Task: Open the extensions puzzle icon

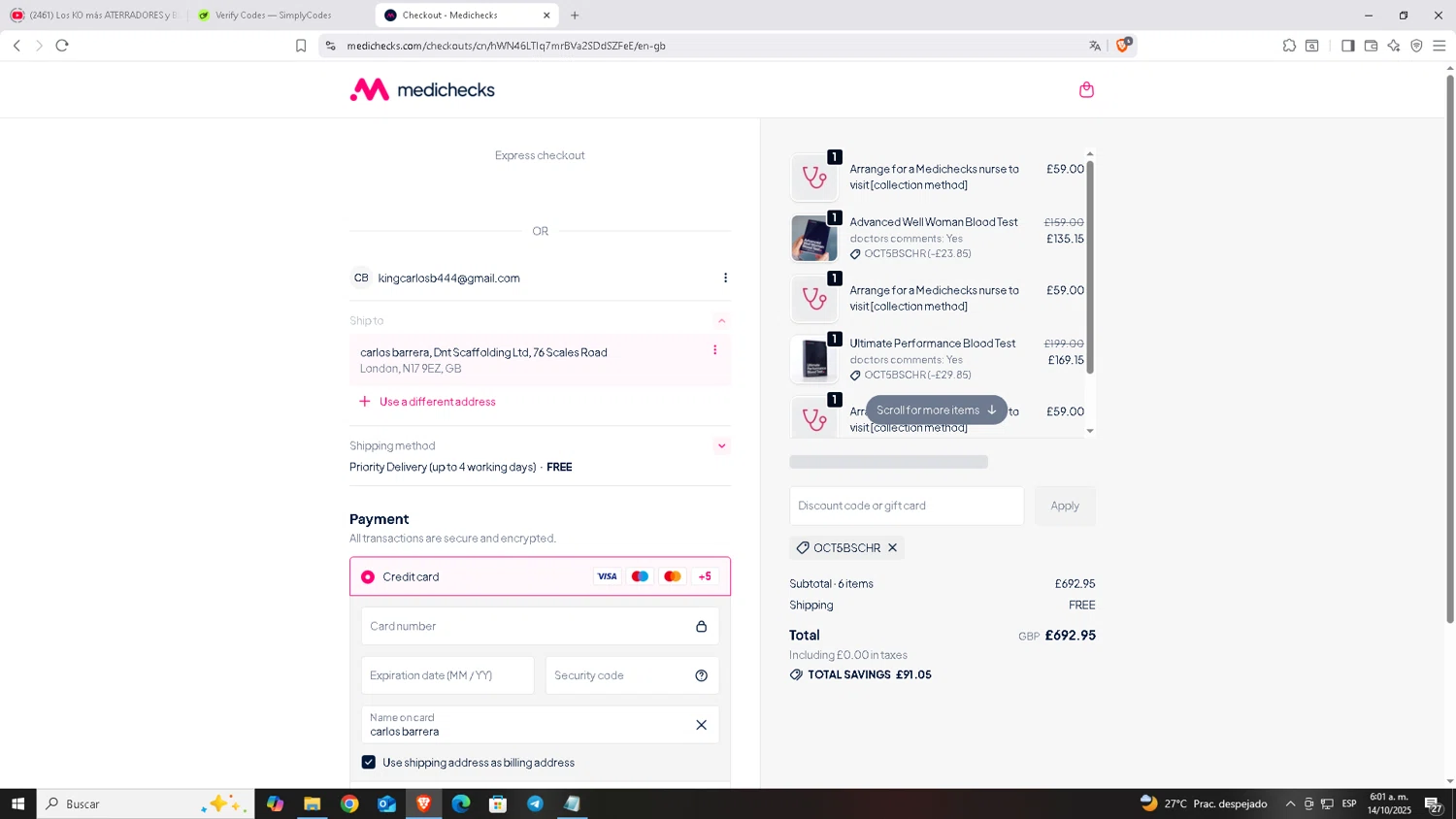Action: [x=1289, y=46]
